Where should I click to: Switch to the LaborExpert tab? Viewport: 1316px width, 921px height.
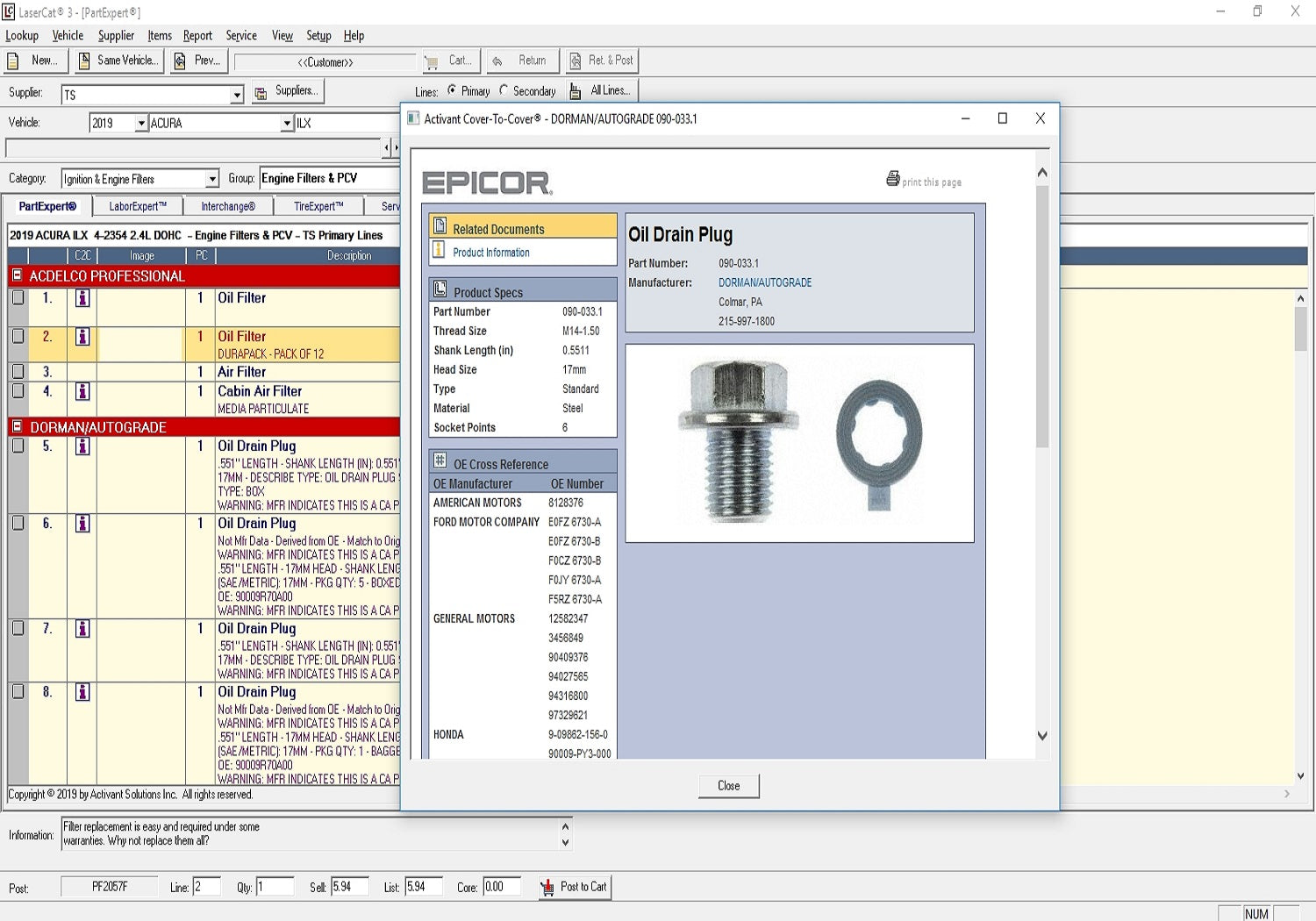coord(138,206)
